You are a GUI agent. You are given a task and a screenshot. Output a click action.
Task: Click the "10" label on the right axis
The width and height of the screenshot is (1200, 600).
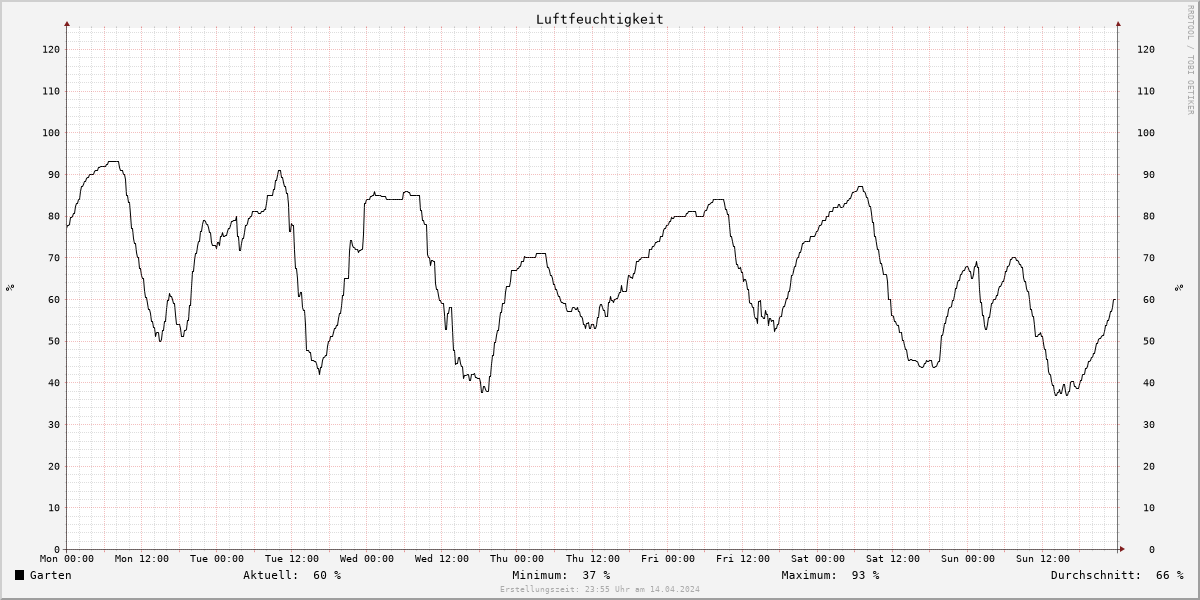[1149, 508]
